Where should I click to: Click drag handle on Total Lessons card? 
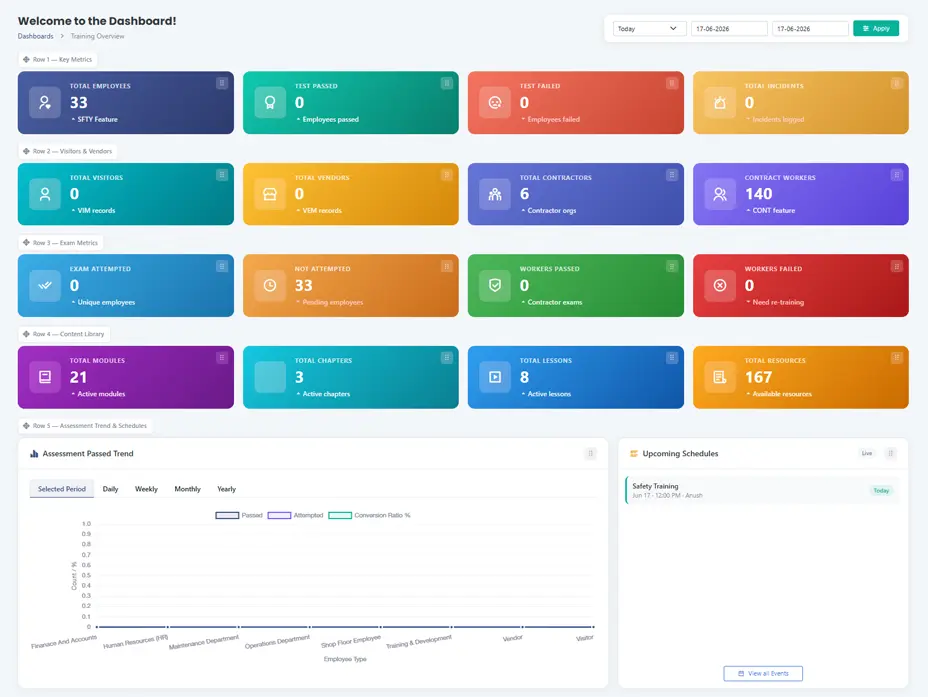pyautogui.click(x=672, y=358)
